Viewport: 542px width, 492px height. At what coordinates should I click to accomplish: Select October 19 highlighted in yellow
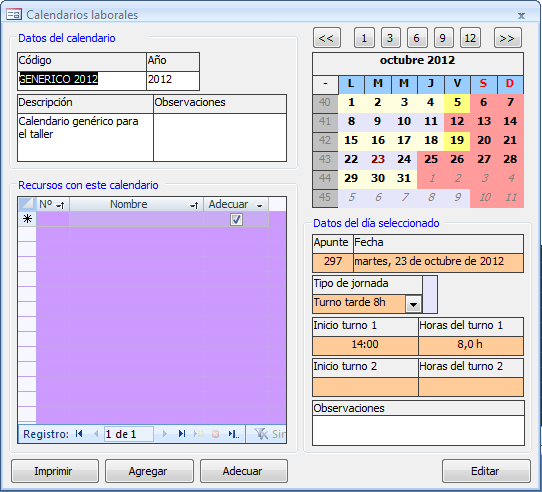[457, 140]
